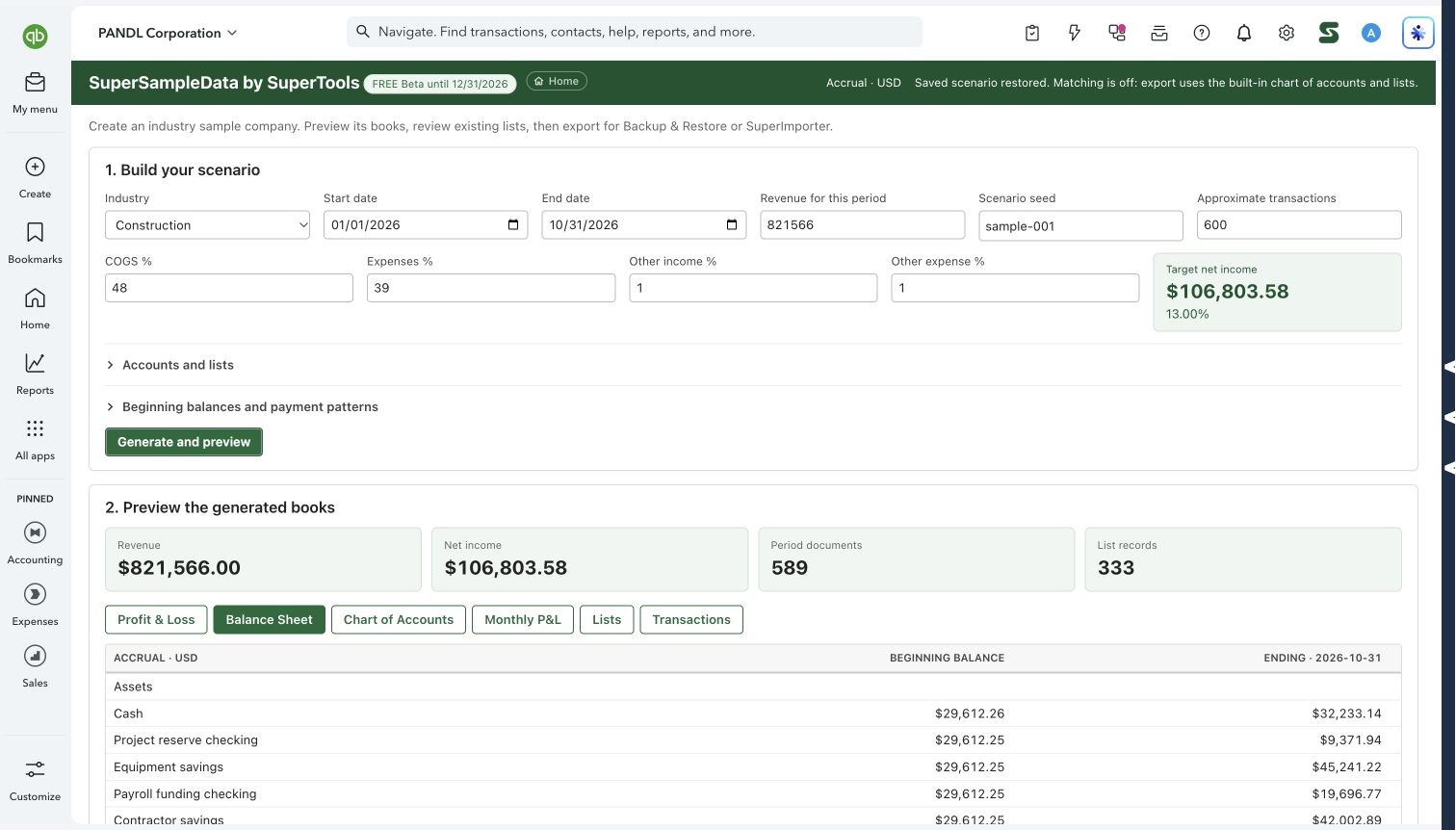The image size is (1456, 830).
Task: Click Generate and preview button
Action: [184, 442]
